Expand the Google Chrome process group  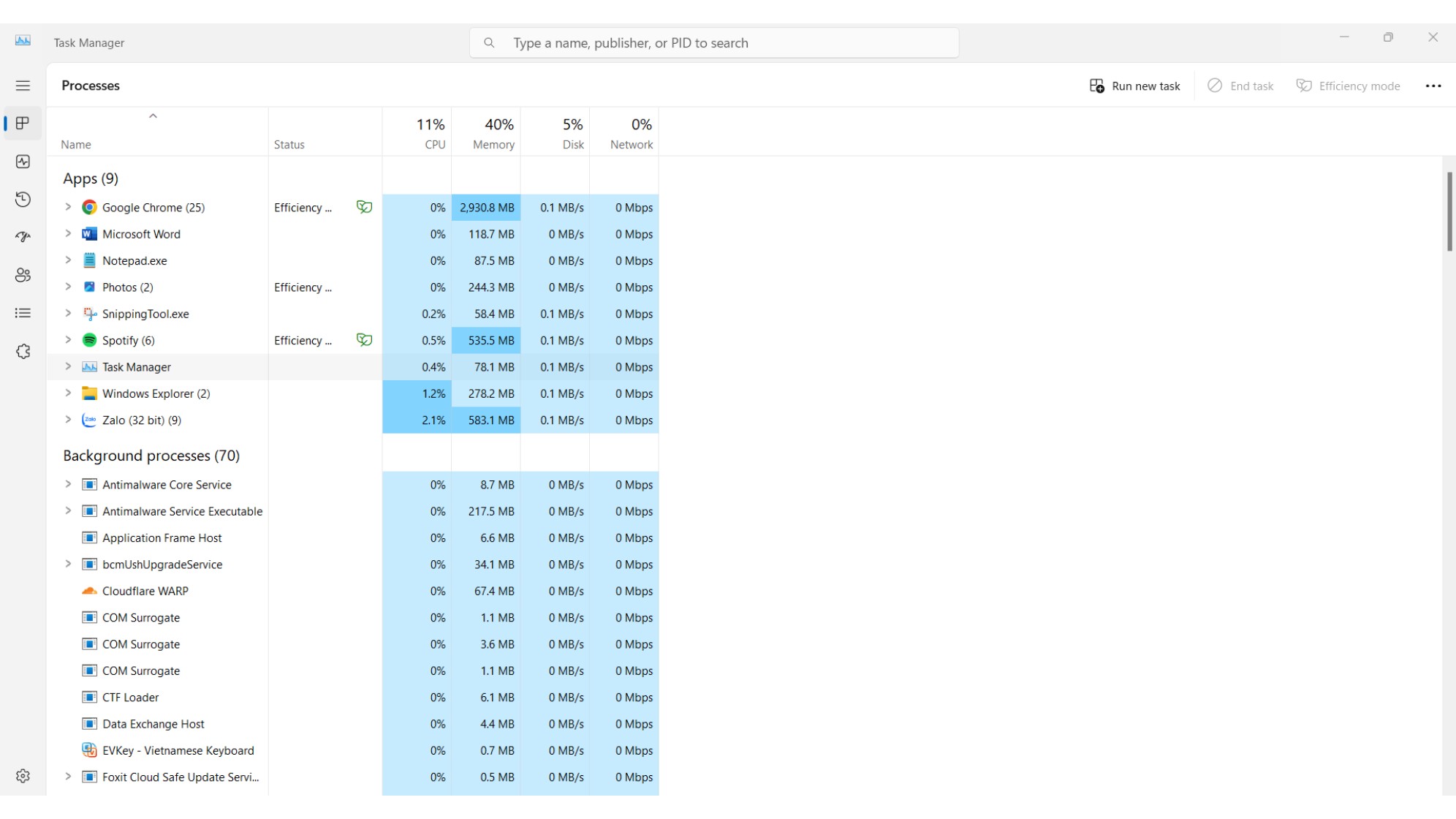coord(68,207)
